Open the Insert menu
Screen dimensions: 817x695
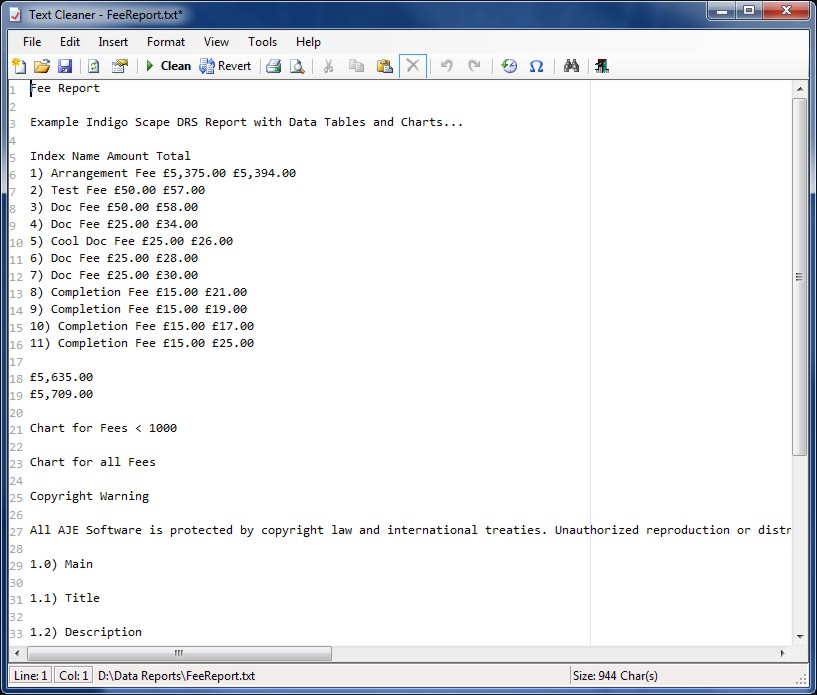[113, 42]
